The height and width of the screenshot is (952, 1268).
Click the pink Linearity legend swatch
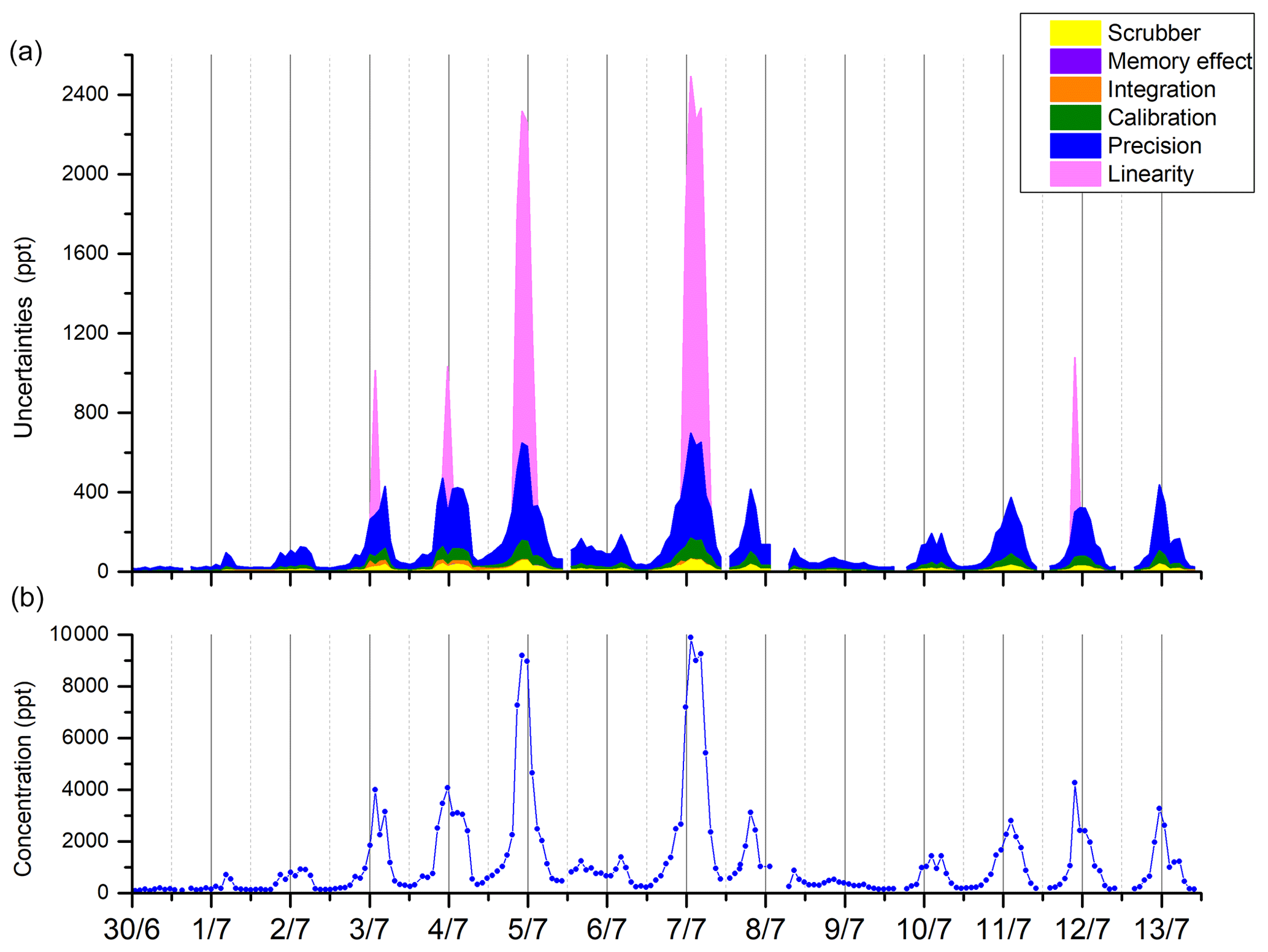click(x=1075, y=174)
